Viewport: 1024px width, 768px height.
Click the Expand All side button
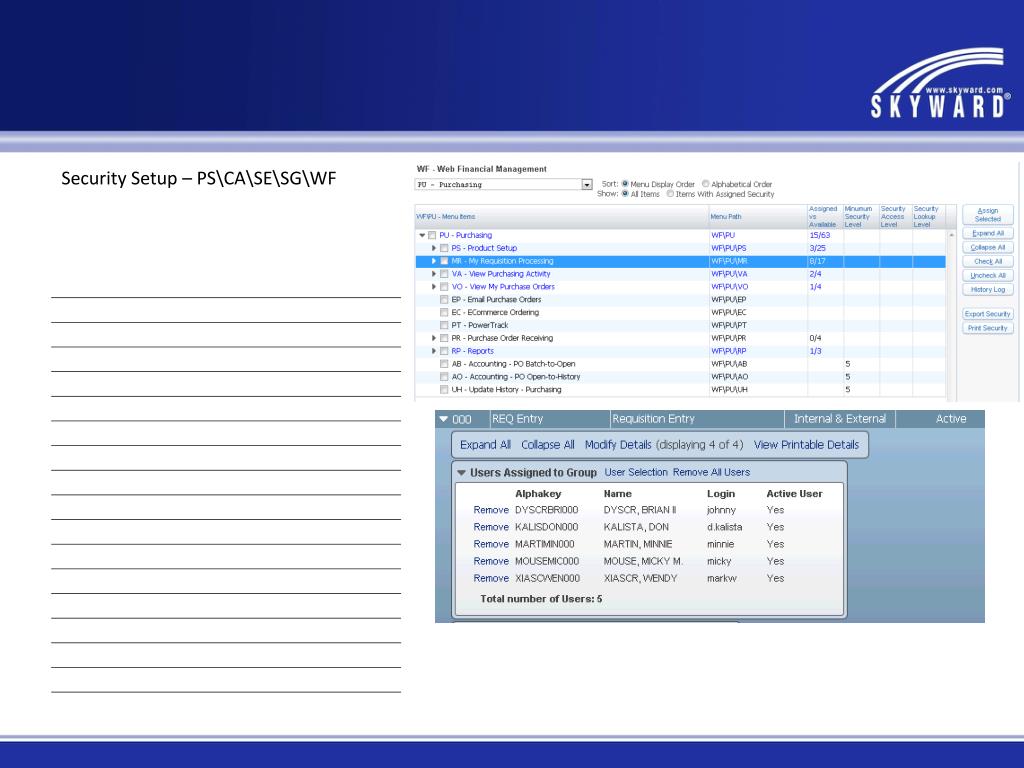click(x=987, y=233)
